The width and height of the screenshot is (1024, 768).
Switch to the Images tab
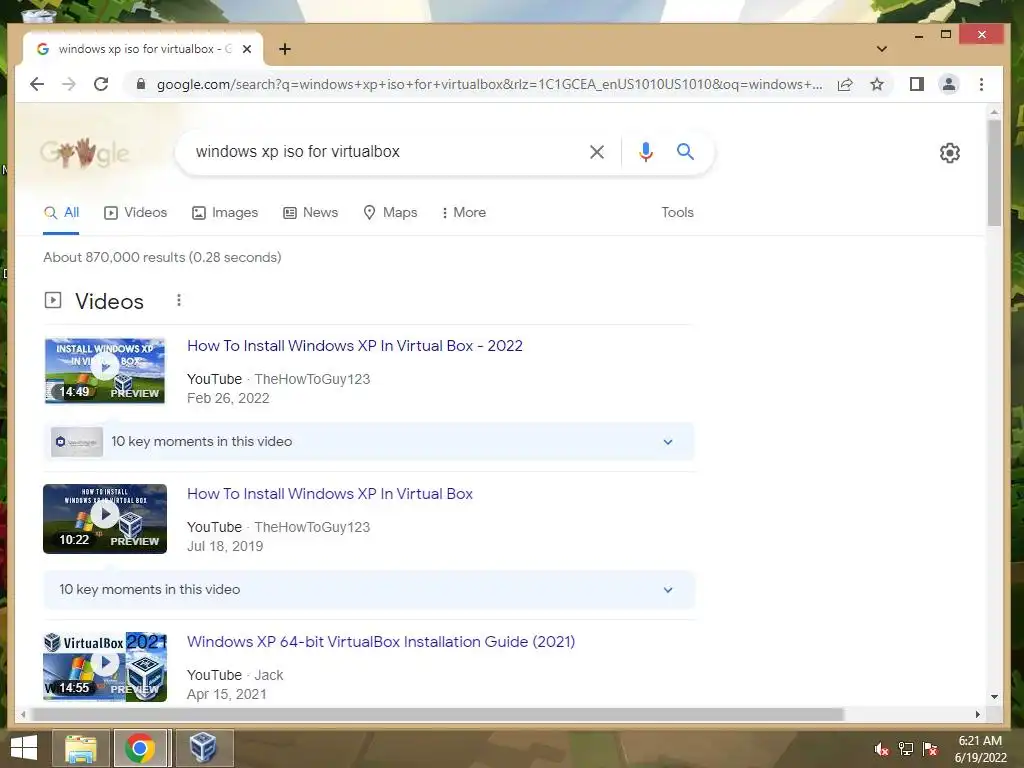[x=225, y=213]
